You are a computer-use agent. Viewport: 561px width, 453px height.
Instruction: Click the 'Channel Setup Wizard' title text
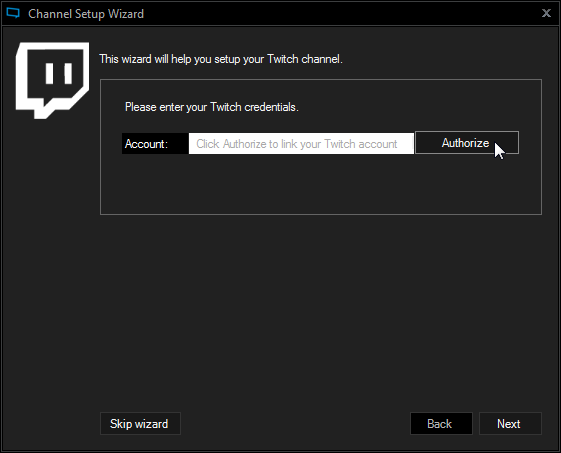86,14
